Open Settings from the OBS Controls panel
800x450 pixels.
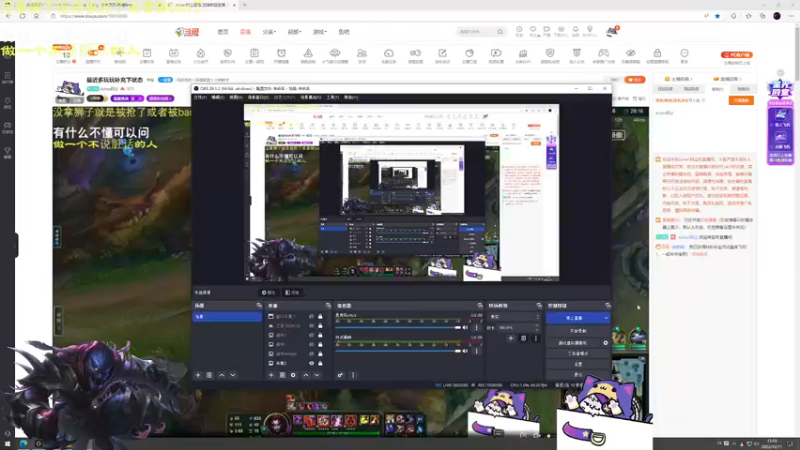tap(578, 364)
